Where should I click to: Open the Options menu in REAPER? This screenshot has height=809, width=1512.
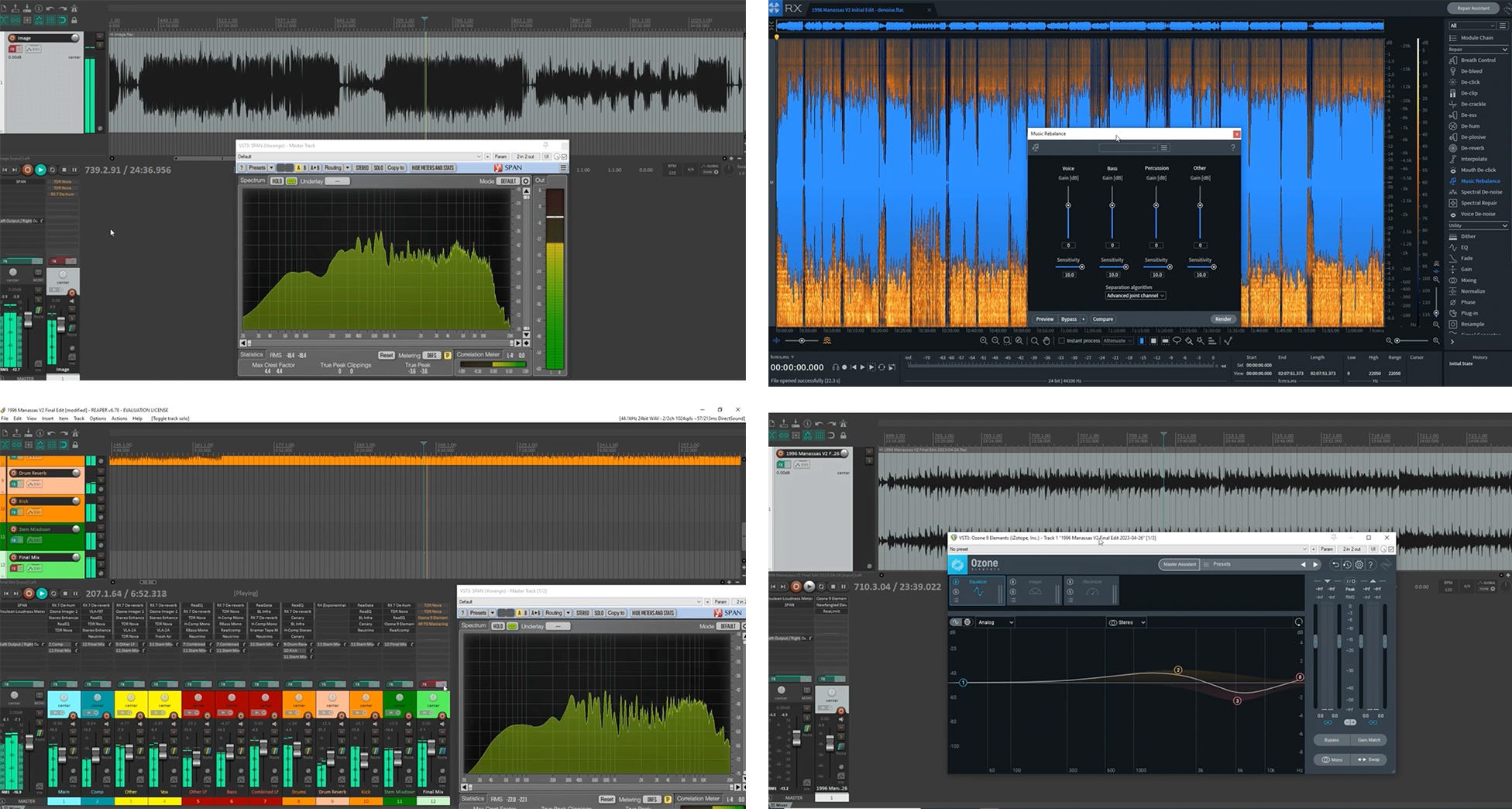(98, 418)
